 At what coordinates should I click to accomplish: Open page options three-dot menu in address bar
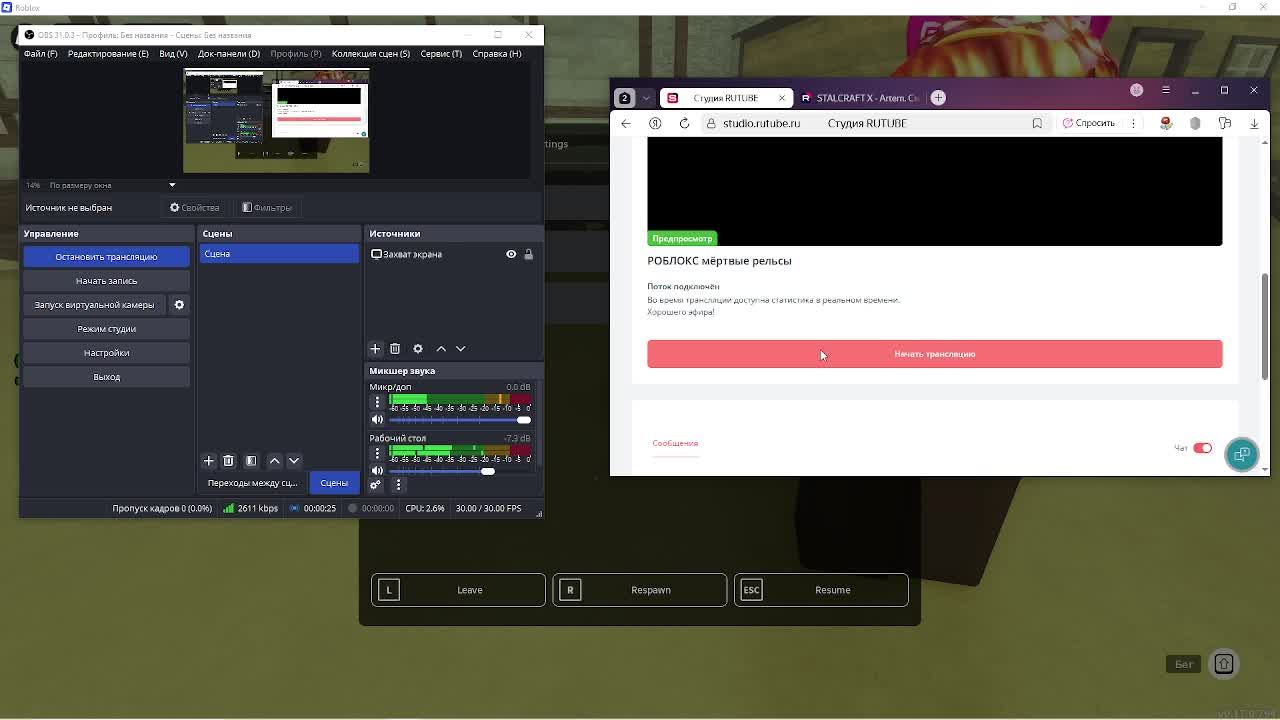[1133, 123]
